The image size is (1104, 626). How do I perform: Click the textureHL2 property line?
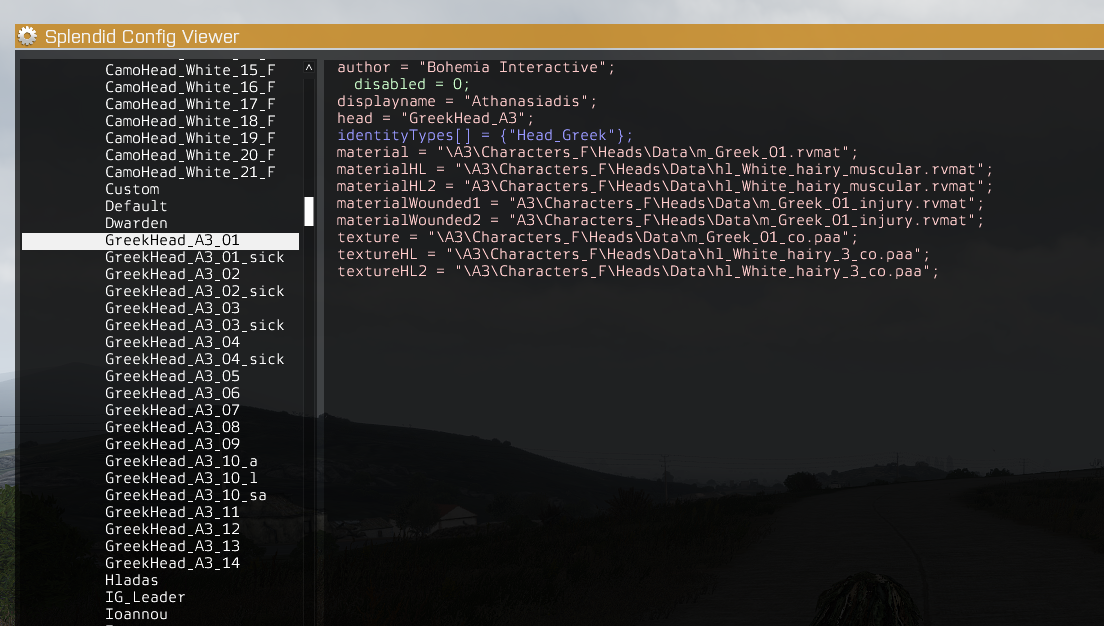(x=638, y=271)
